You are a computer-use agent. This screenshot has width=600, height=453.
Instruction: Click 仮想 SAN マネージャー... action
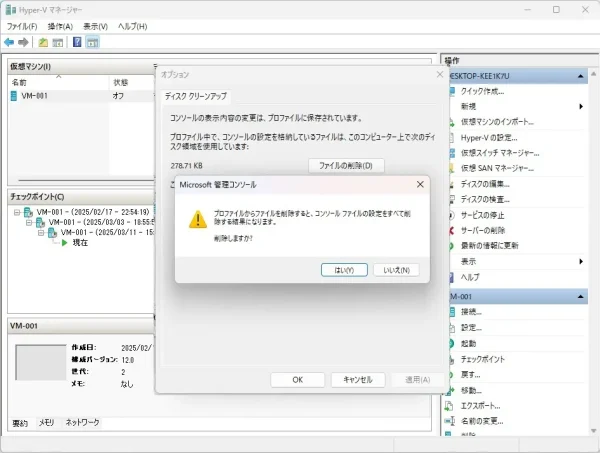click(x=497, y=168)
